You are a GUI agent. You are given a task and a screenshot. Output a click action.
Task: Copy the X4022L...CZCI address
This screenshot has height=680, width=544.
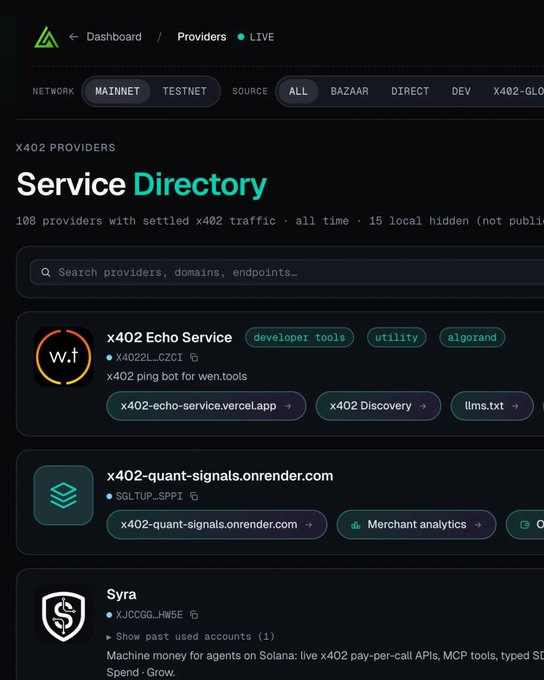click(194, 357)
